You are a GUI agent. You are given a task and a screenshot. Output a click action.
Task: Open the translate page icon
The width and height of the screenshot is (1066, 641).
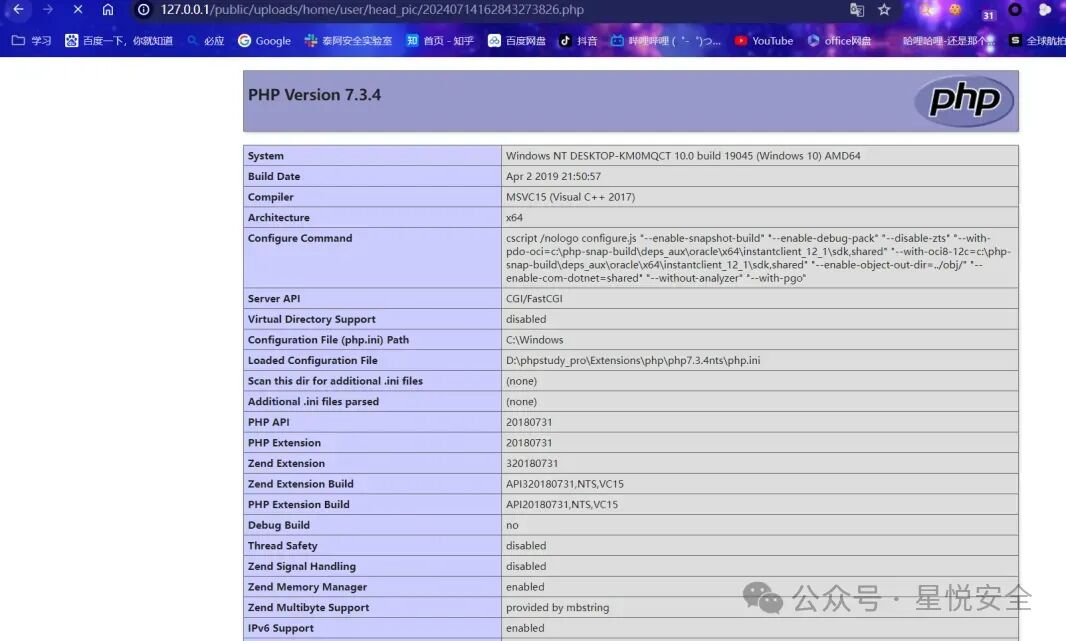[x=857, y=10]
